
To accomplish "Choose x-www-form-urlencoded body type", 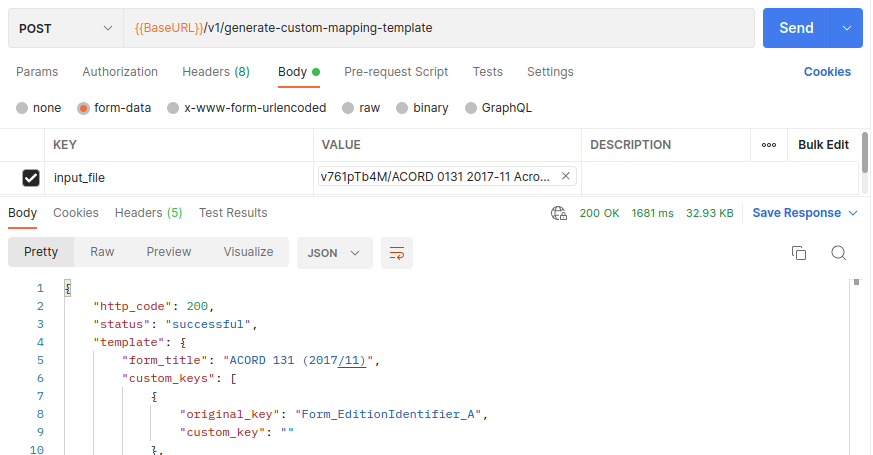I will (173, 108).
